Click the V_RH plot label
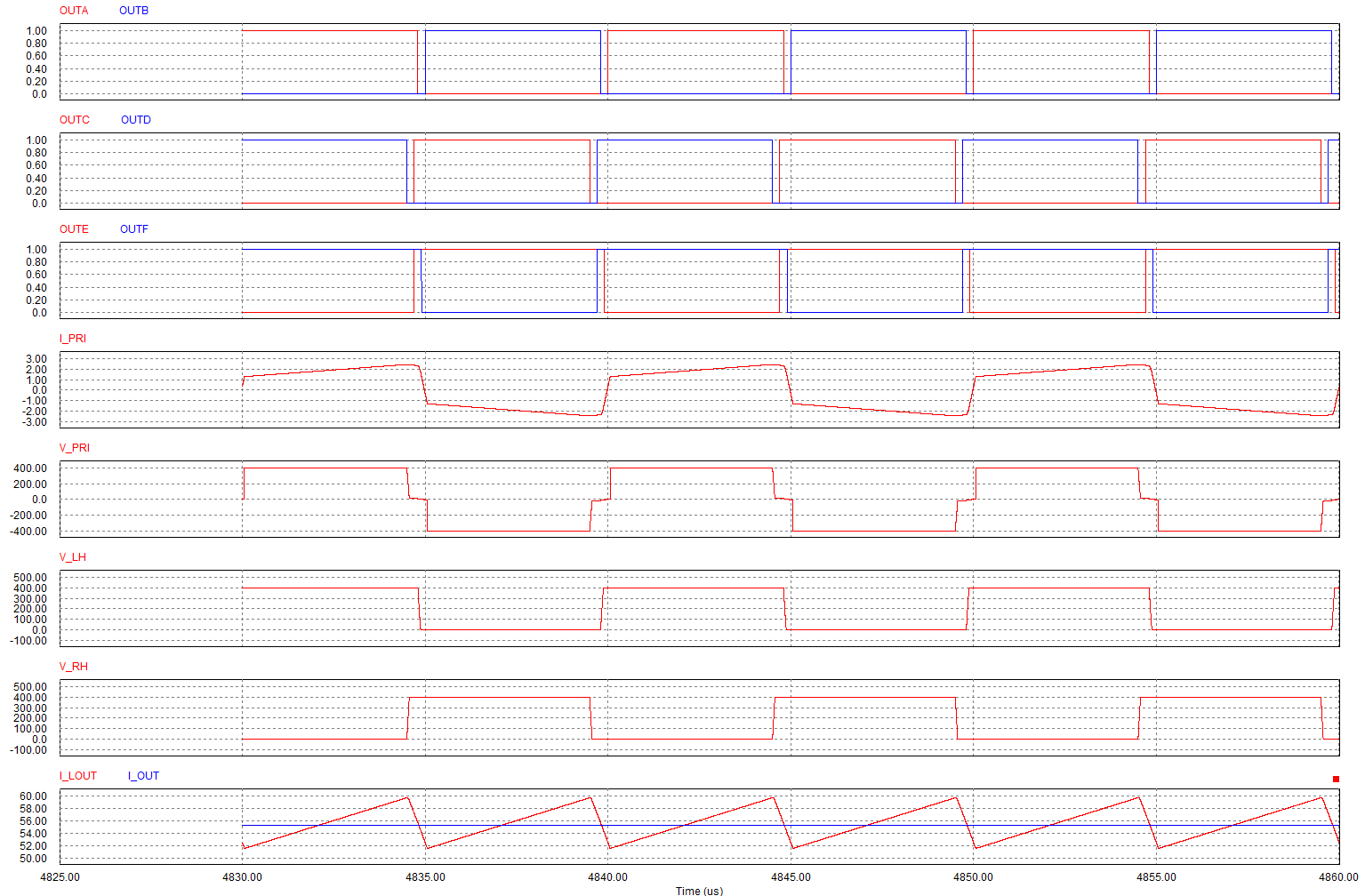The height and width of the screenshot is (896, 1365). [x=74, y=667]
